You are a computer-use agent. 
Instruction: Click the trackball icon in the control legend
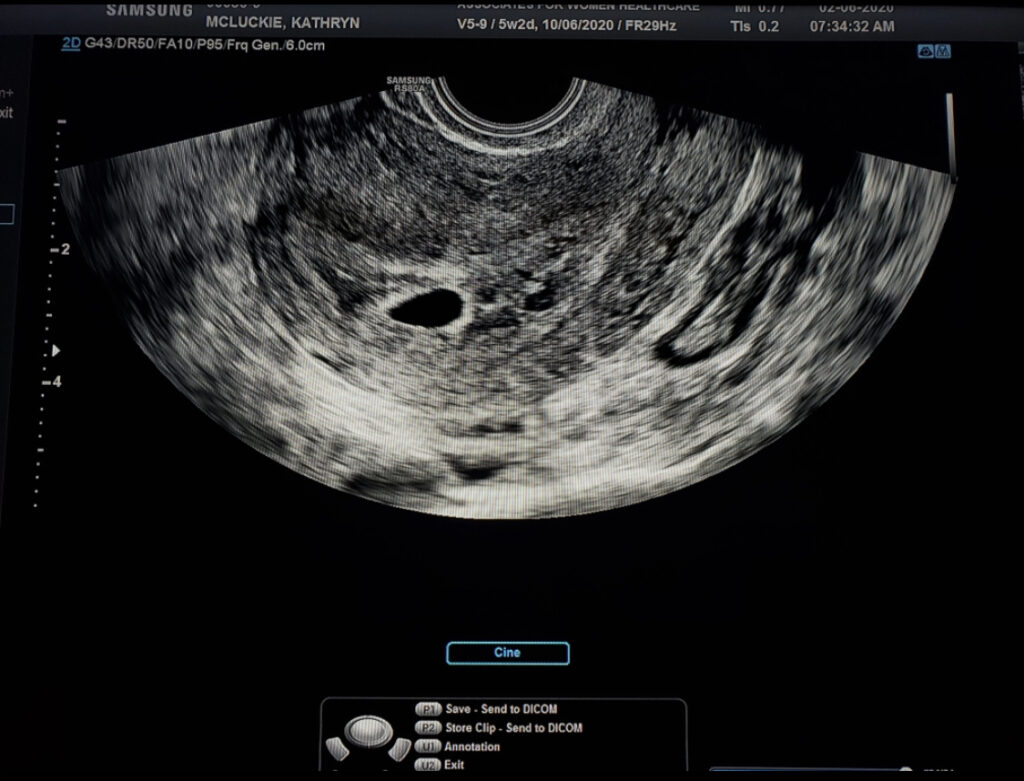click(x=368, y=731)
